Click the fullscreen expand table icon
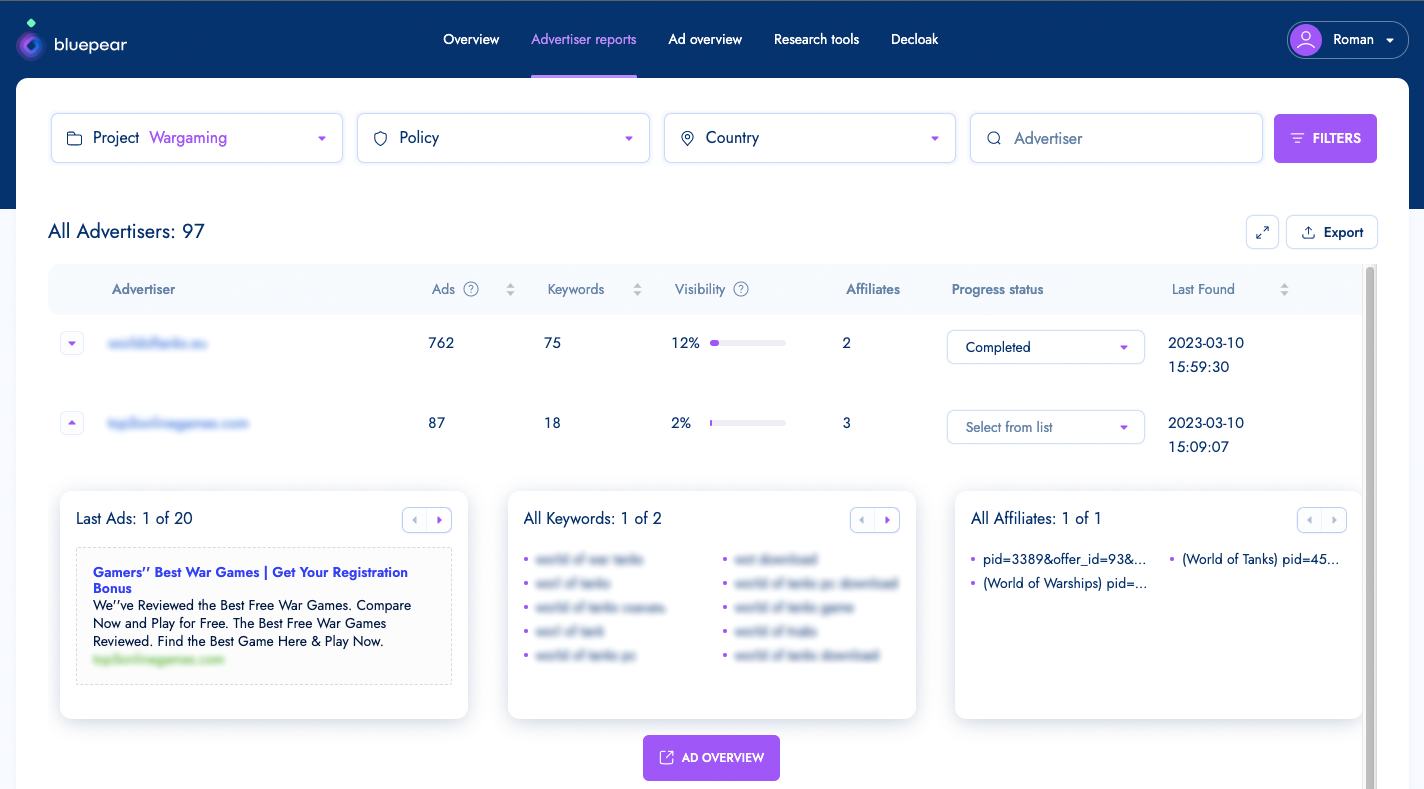This screenshot has width=1424, height=789. coord(1262,232)
